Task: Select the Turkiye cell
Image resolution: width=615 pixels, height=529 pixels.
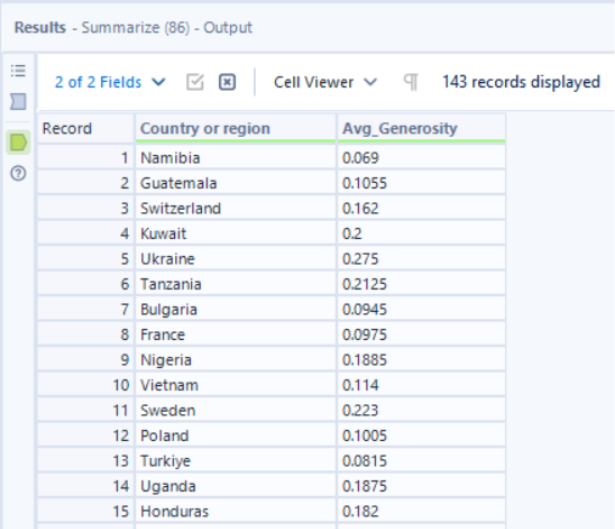Action: 235,461
